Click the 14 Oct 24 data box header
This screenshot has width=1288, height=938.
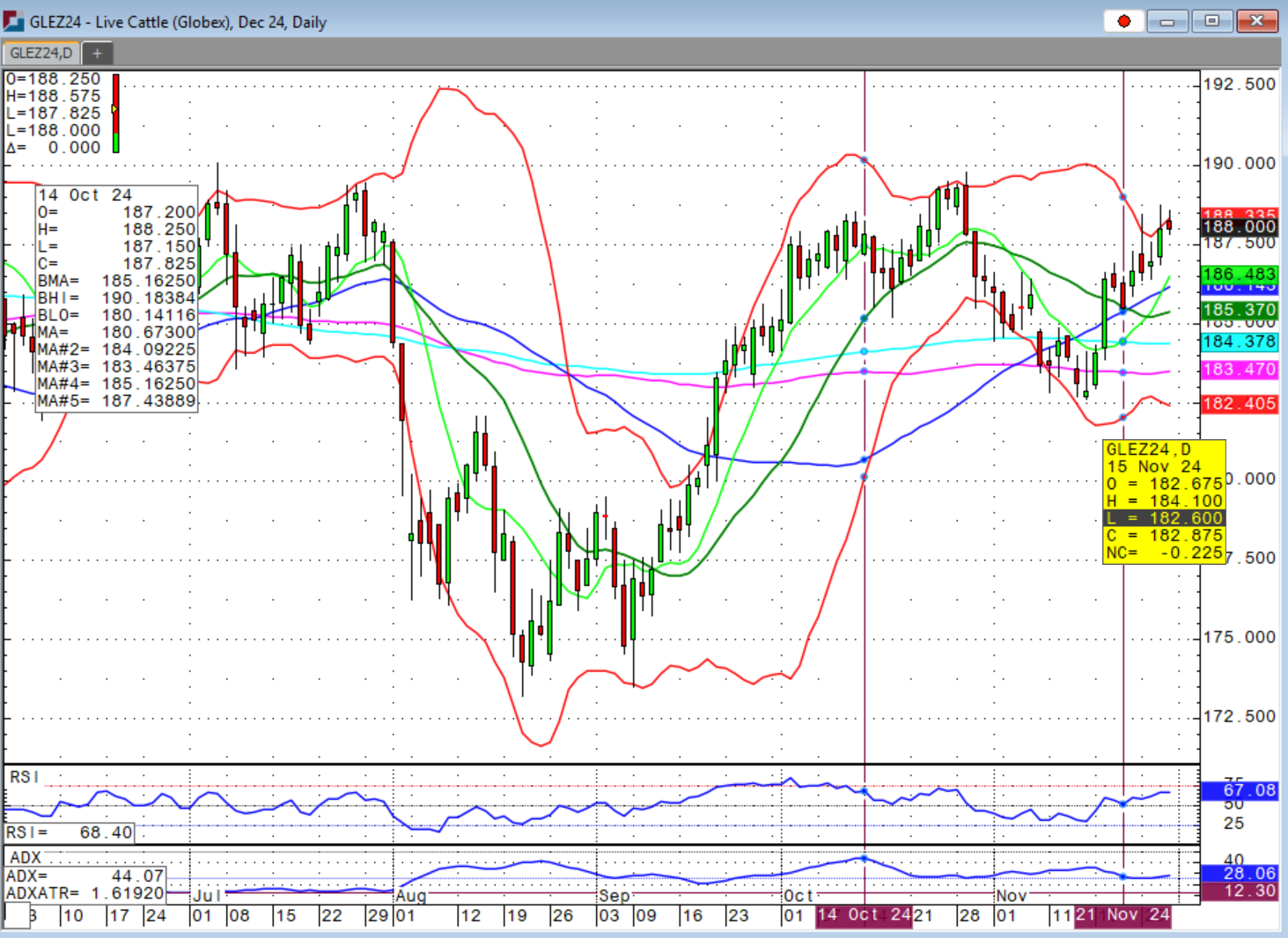[85, 195]
